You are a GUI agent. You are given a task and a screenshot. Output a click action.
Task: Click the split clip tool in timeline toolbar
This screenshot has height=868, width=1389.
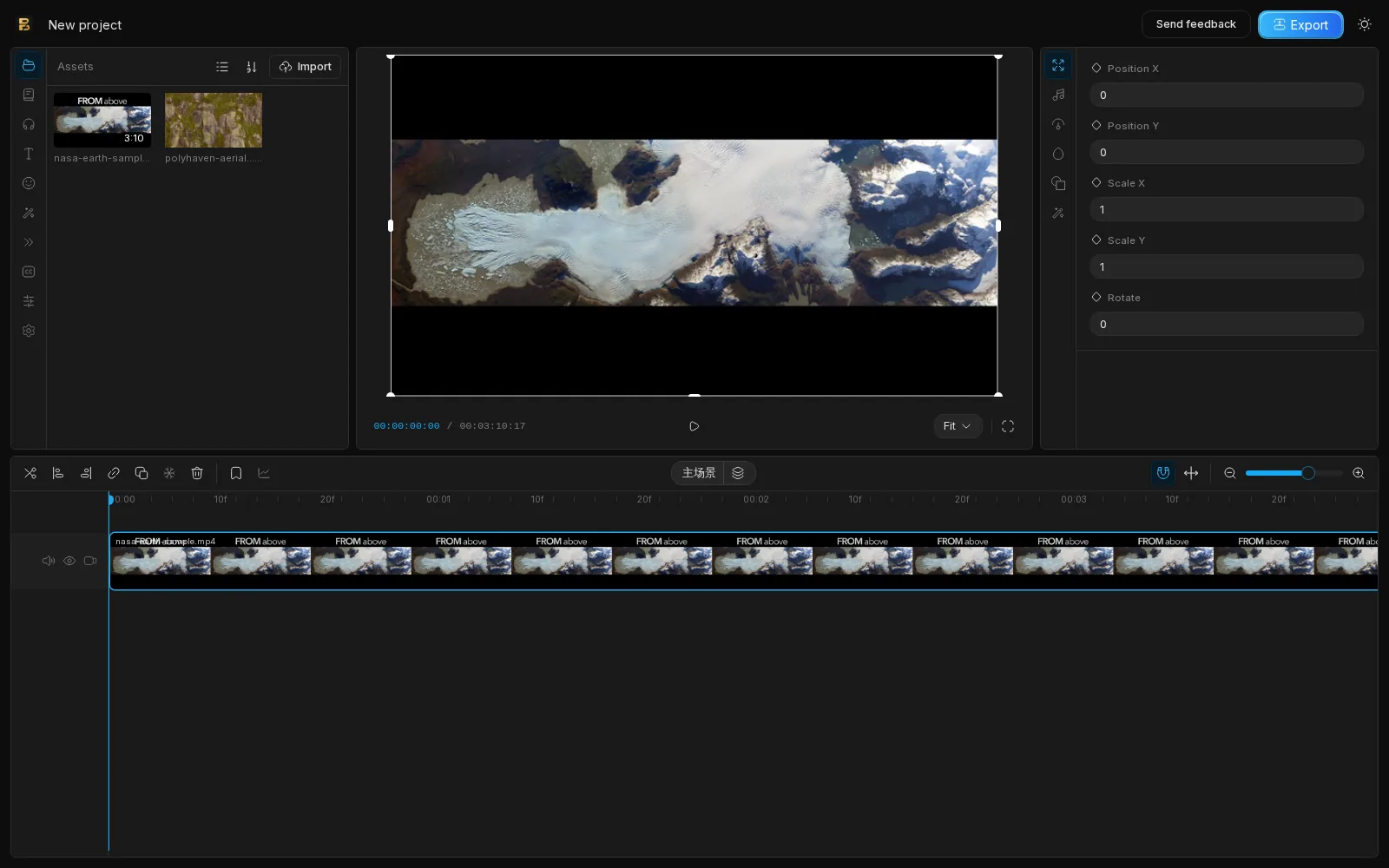pyautogui.click(x=30, y=473)
